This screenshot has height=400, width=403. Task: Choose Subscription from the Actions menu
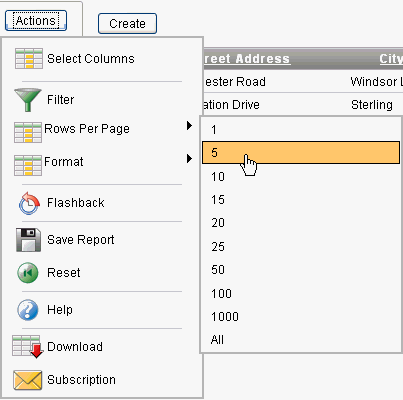tap(81, 380)
